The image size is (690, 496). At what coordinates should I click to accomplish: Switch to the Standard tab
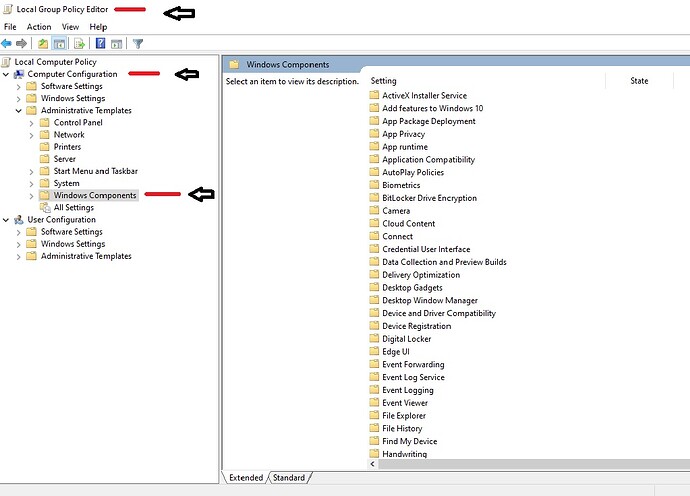pos(289,478)
